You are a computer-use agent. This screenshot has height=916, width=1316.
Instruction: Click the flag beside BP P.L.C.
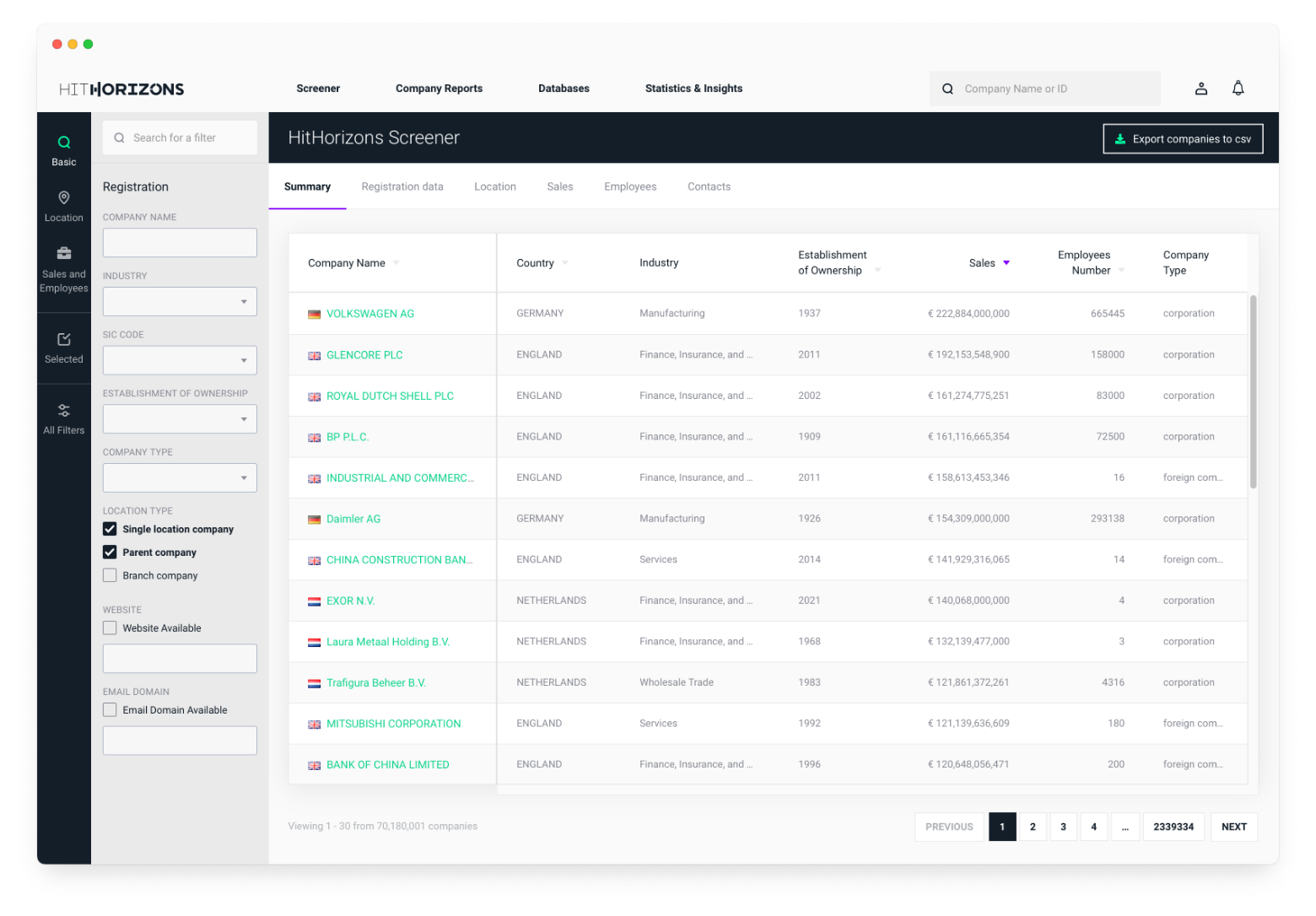(314, 438)
